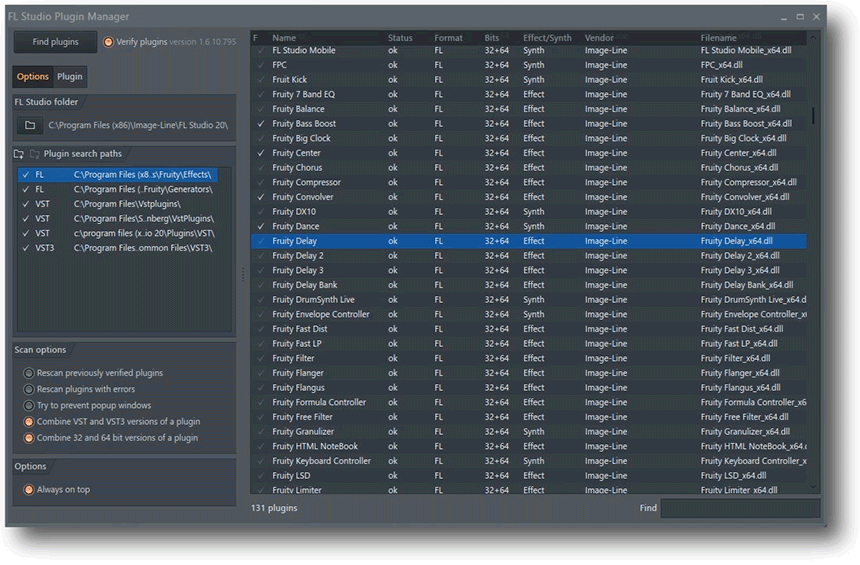
Task: Click the add plugin search path icon
Action: coord(19,154)
